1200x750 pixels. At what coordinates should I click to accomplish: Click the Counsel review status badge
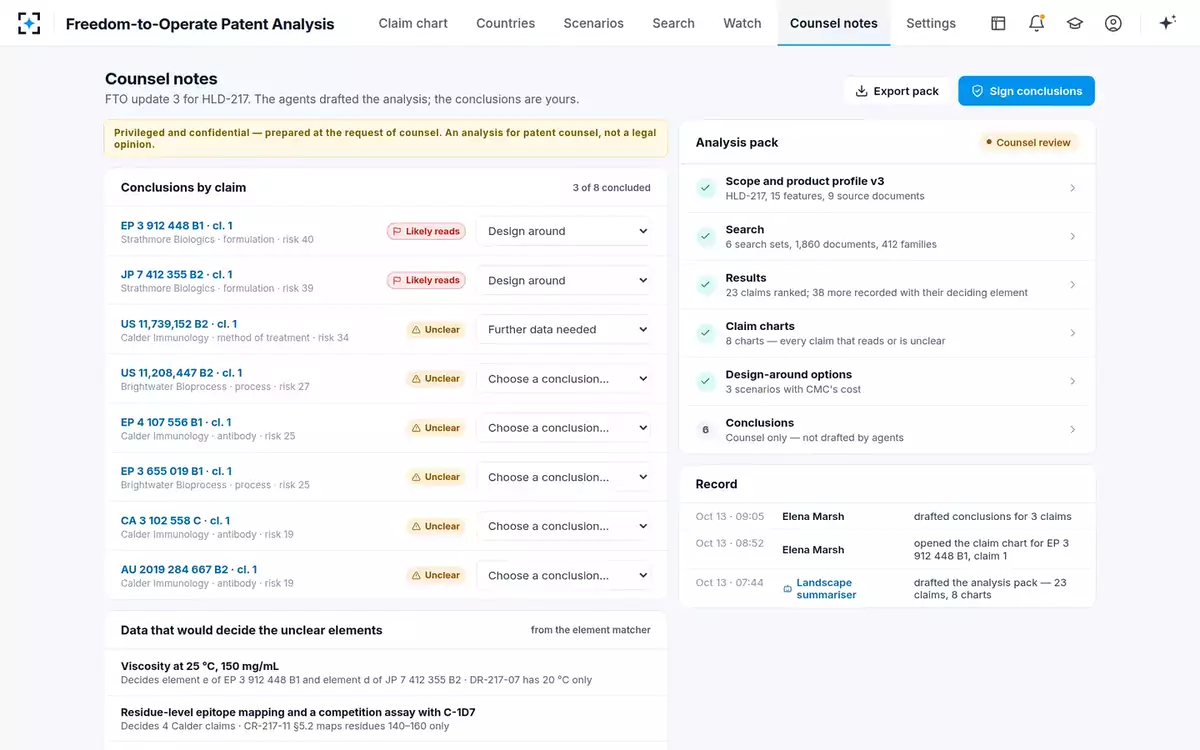click(1027, 142)
